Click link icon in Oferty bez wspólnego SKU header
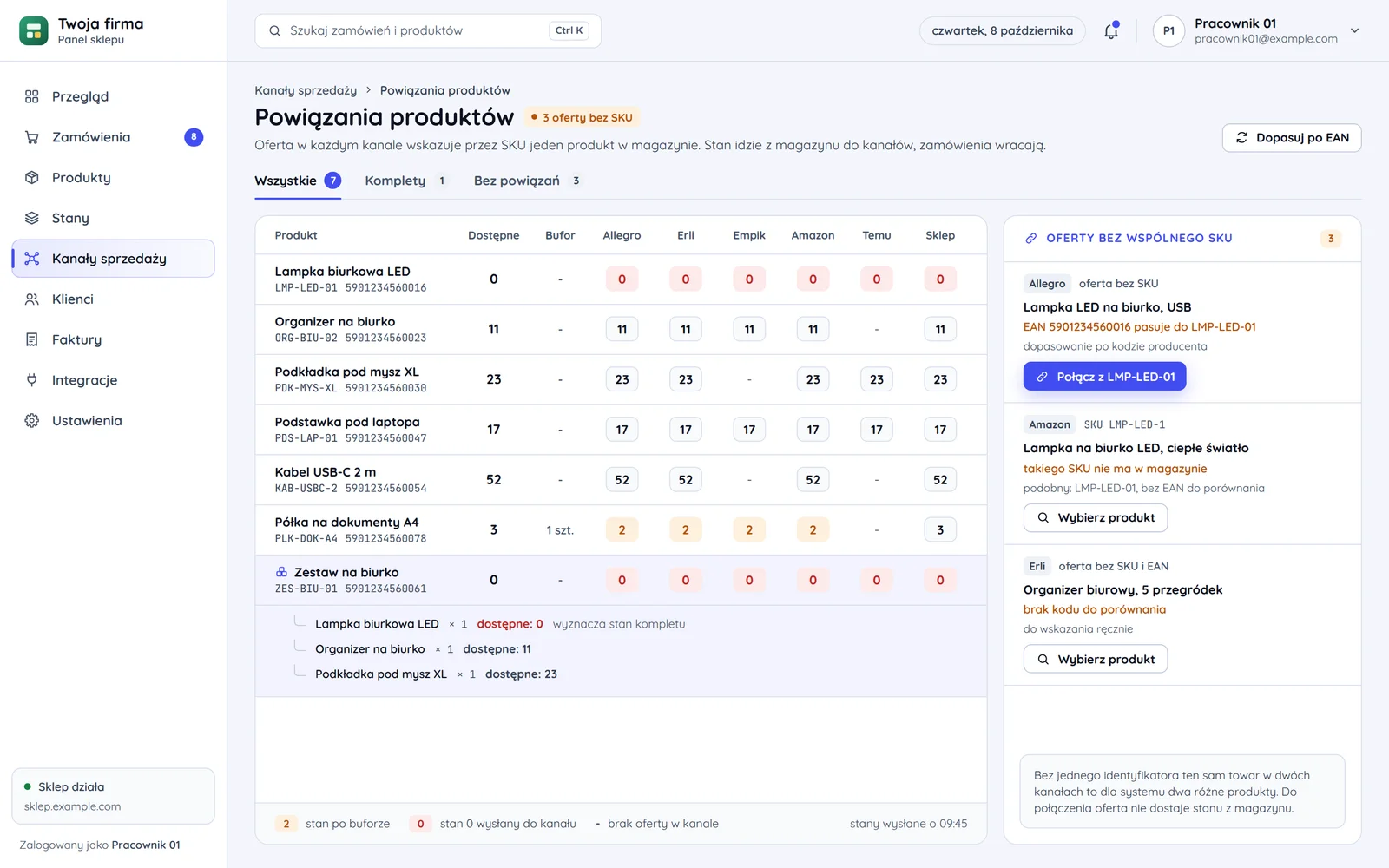 [x=1031, y=238]
